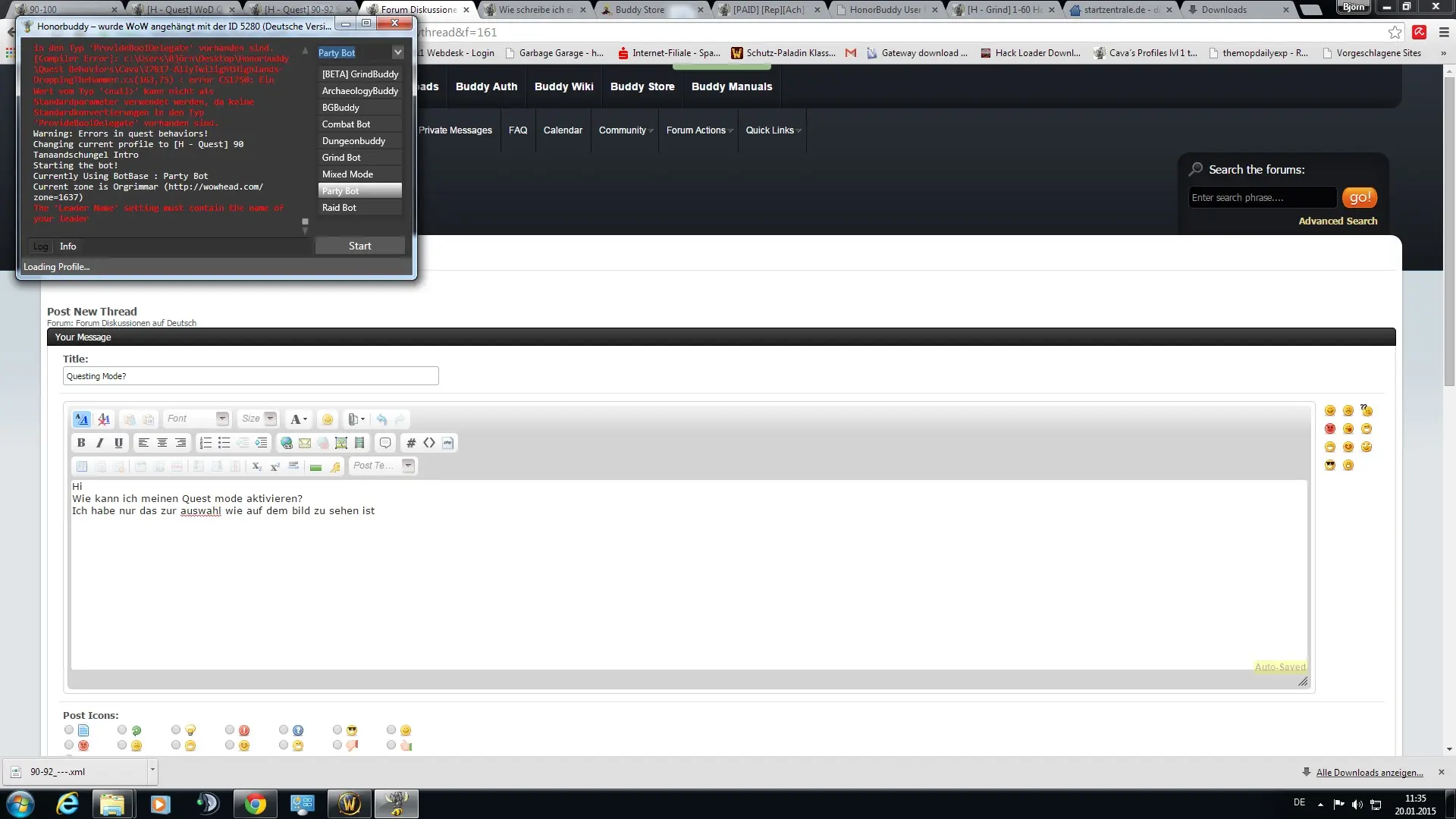Viewport: 1456px width, 819px height.
Task: Open the Advanced Search link
Action: click(1338, 221)
